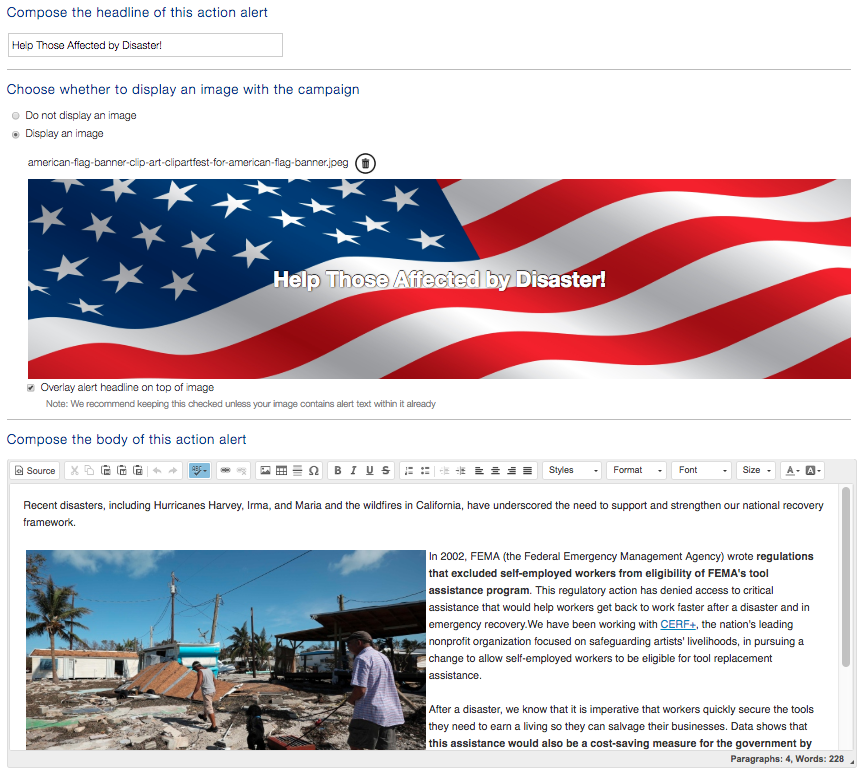This screenshot has width=863, height=774.
Task: Select 'Do not display an image' radio
Action: pyautogui.click(x=15, y=116)
